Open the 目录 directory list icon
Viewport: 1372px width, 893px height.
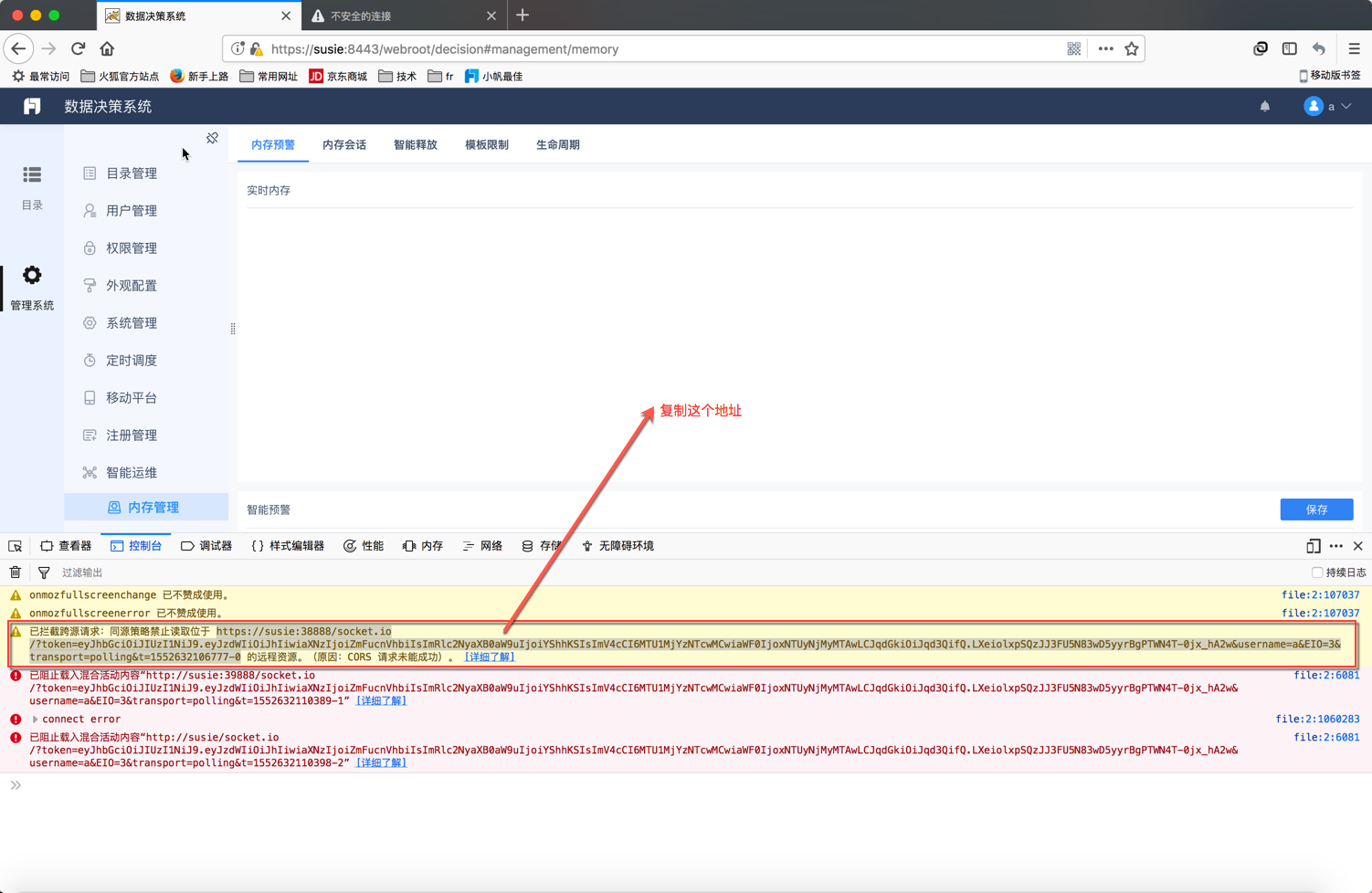[32, 174]
